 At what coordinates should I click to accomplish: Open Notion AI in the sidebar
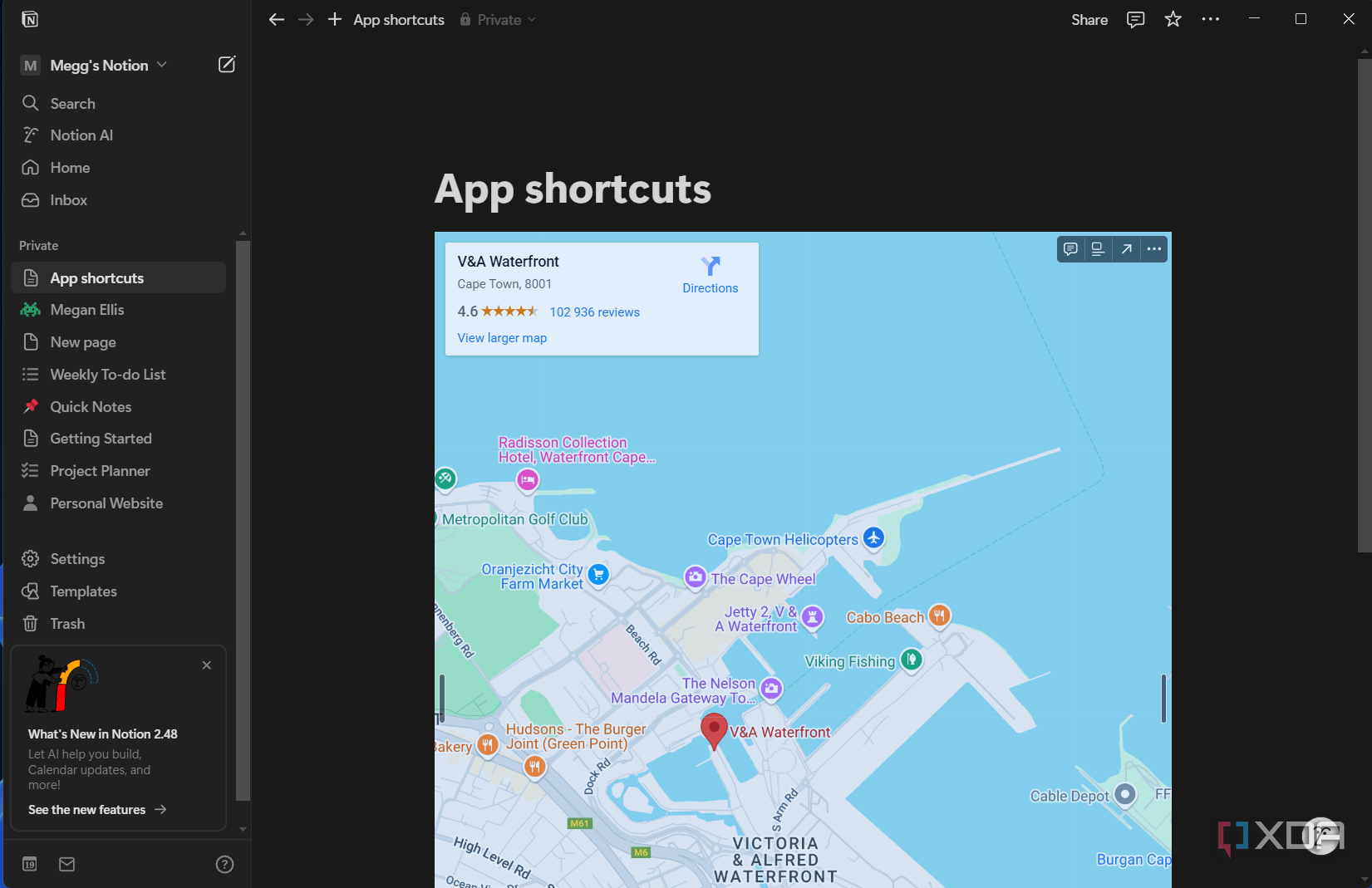tap(118, 135)
